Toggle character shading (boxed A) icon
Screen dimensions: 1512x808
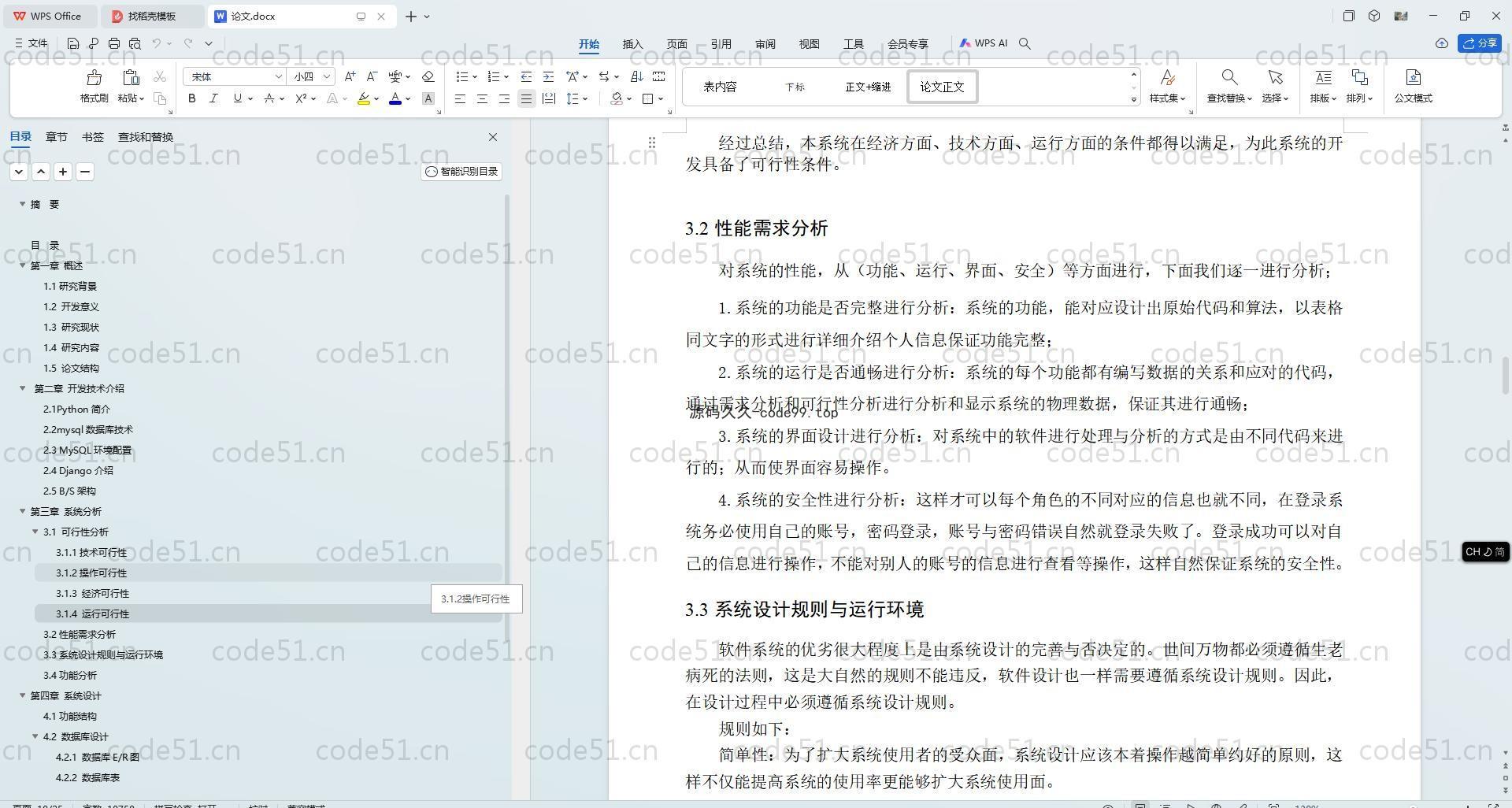[x=428, y=98]
